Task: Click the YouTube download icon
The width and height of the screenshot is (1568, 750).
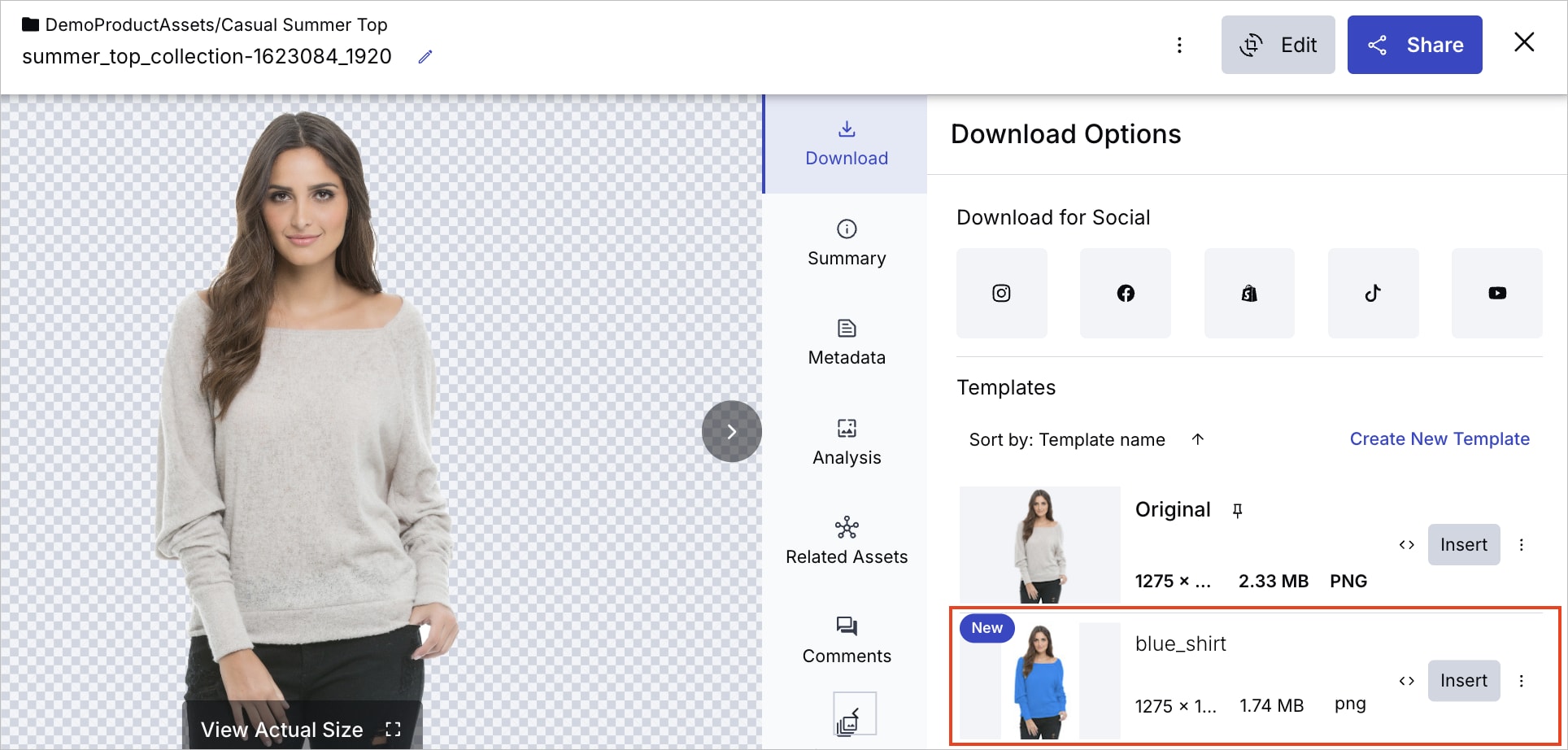Action: tap(1496, 293)
